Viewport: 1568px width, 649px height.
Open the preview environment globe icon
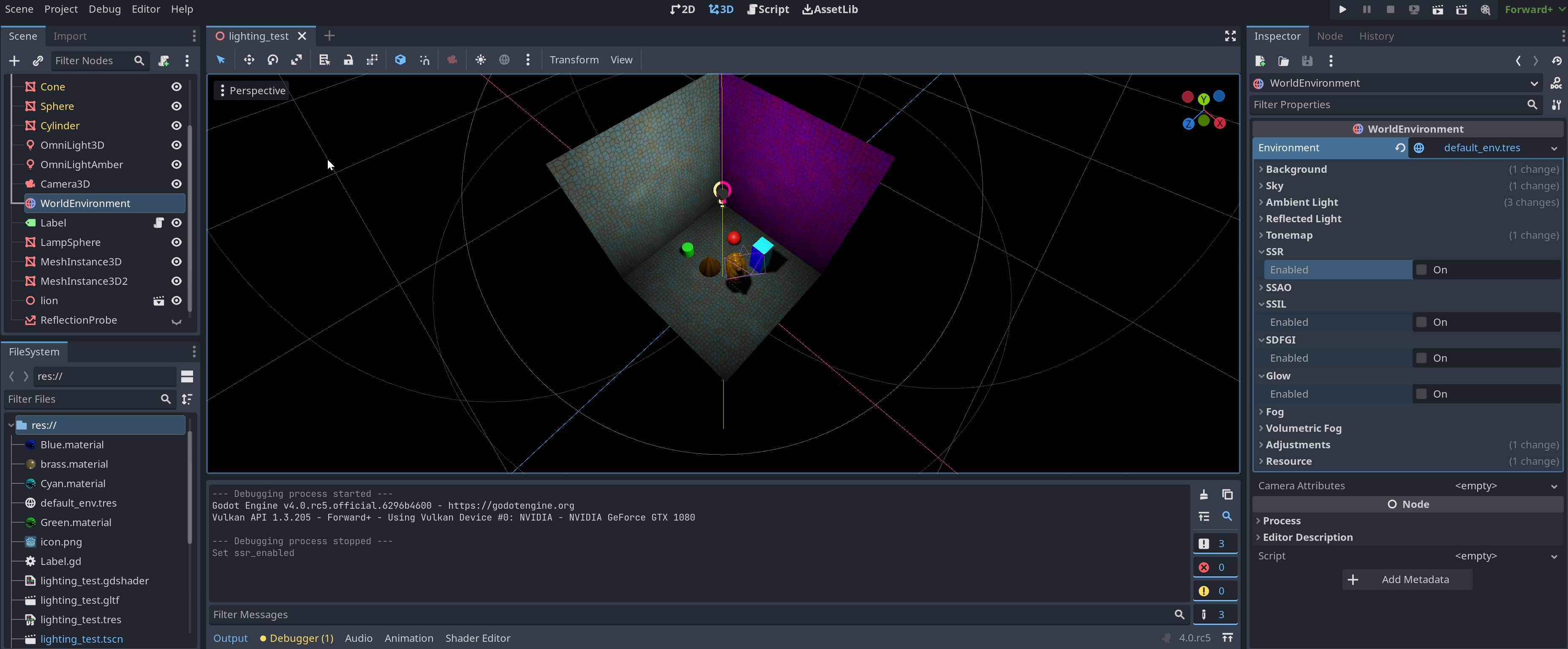click(x=504, y=60)
